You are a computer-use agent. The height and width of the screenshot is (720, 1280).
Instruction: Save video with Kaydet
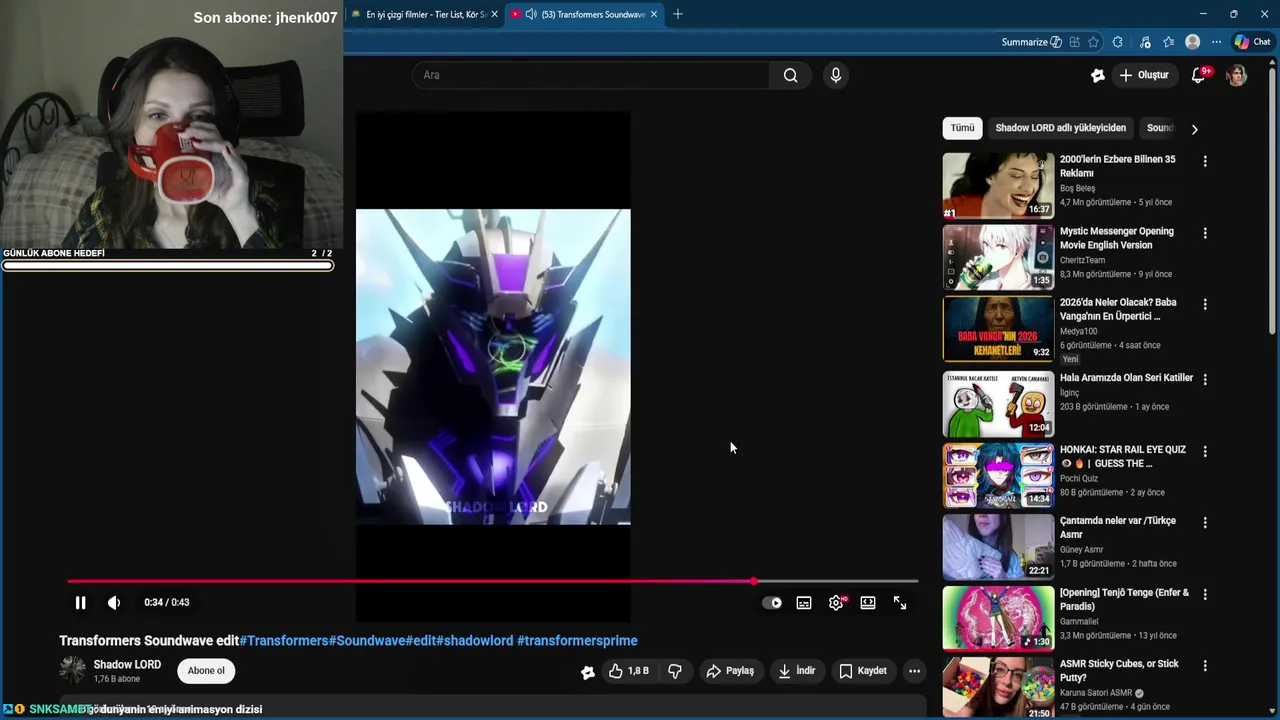tap(863, 671)
